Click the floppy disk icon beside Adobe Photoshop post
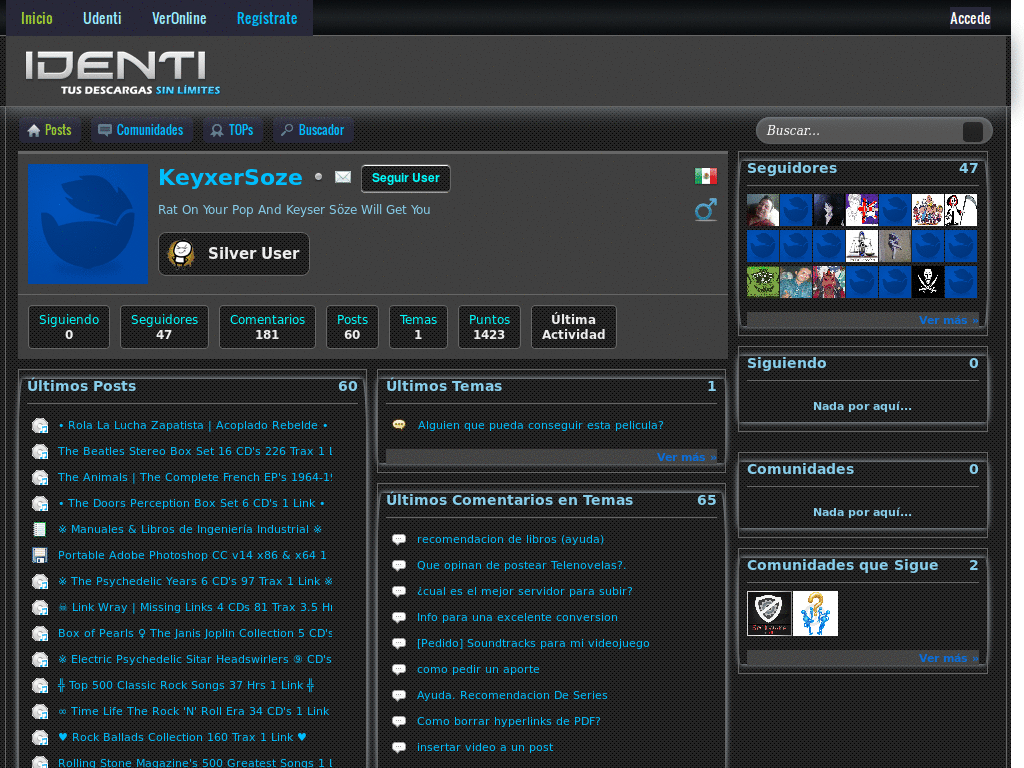 click(x=40, y=555)
